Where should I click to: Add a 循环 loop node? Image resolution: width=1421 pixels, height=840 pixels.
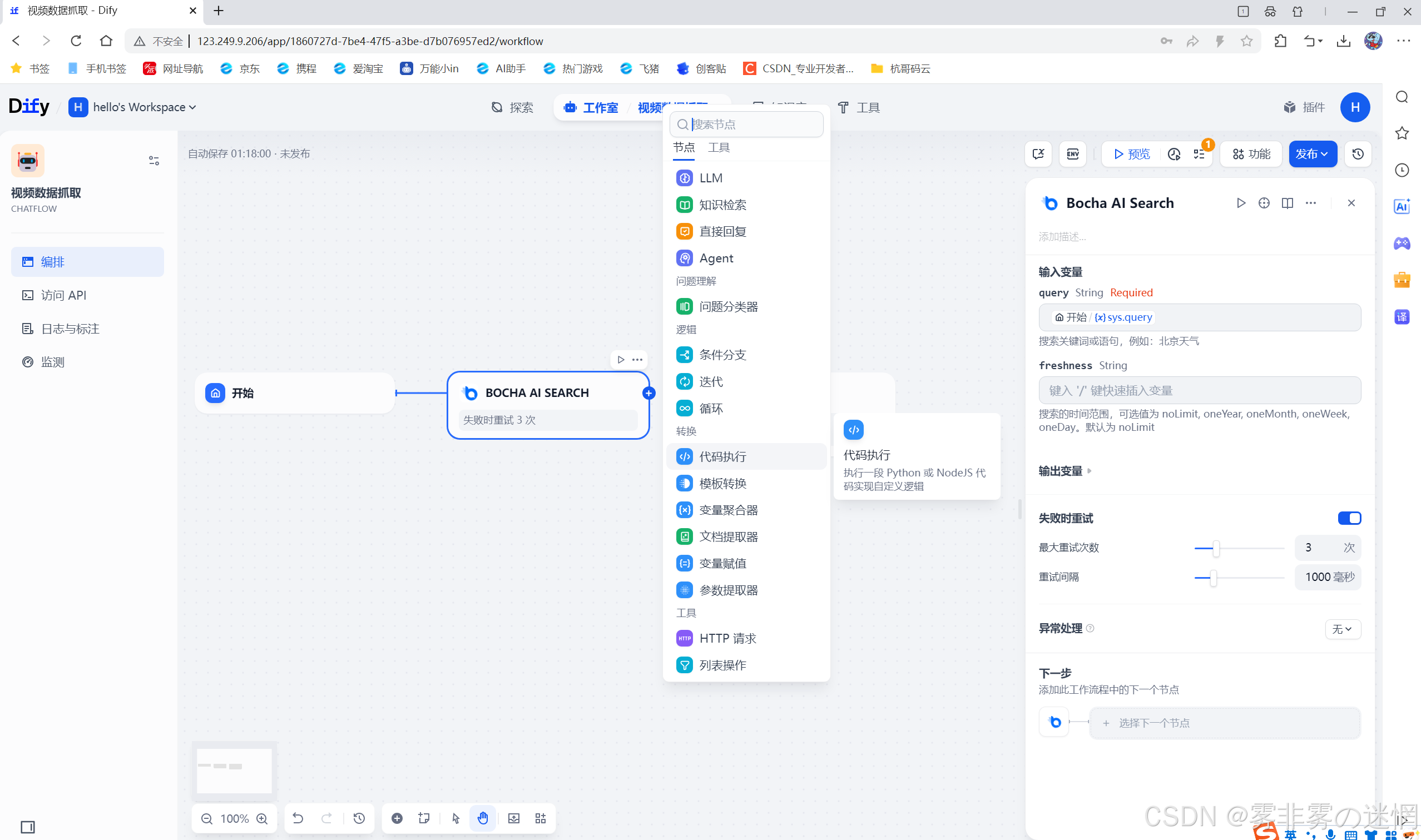click(x=746, y=408)
